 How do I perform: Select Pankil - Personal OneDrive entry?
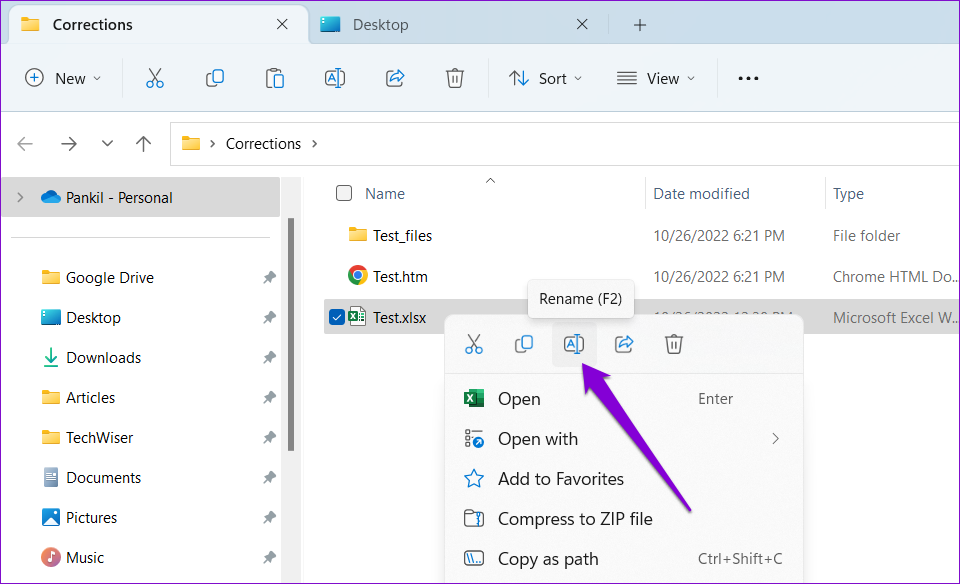click(x=141, y=197)
